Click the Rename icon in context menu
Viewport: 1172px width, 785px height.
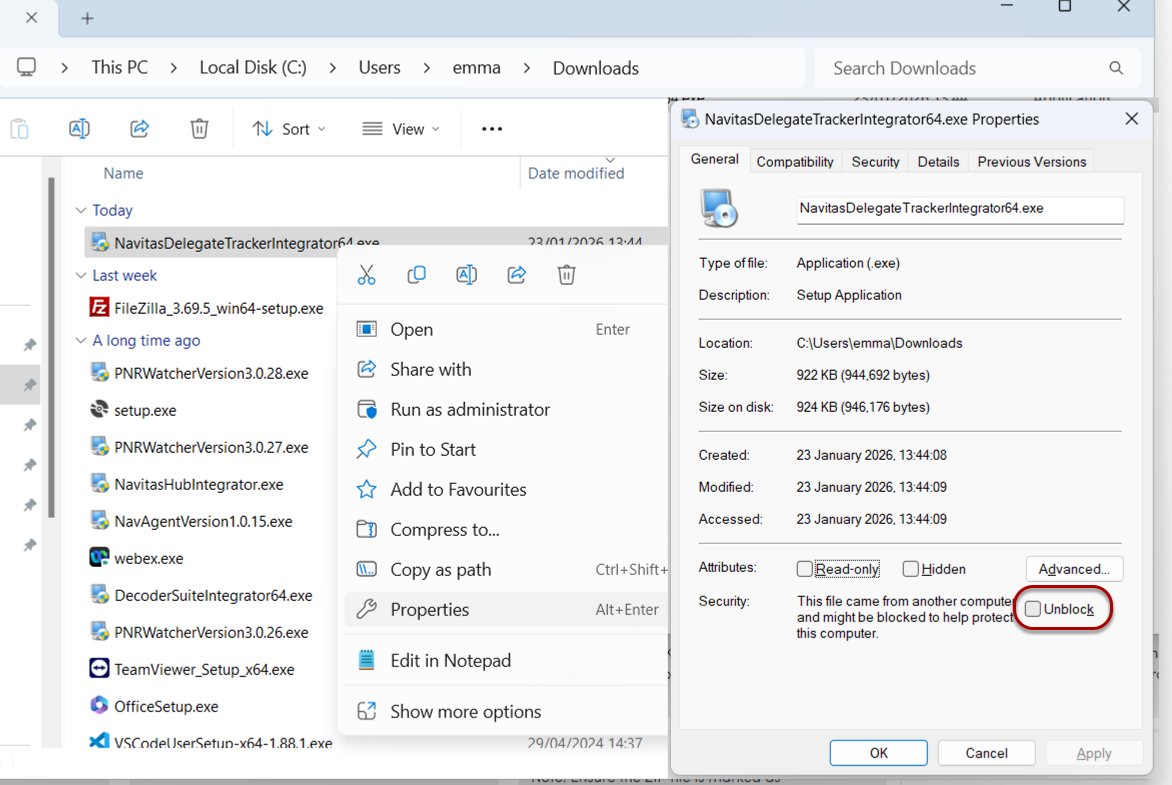[x=466, y=275]
